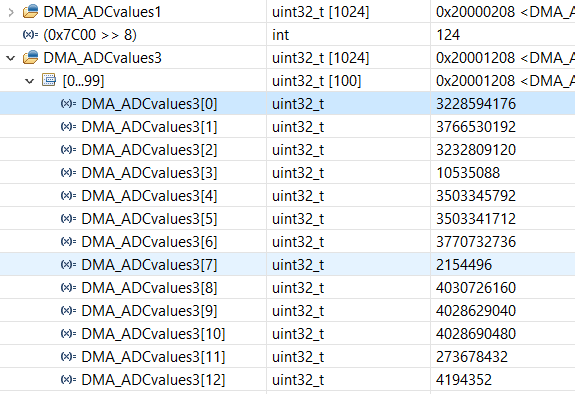Click the value 4028629040

476,311
